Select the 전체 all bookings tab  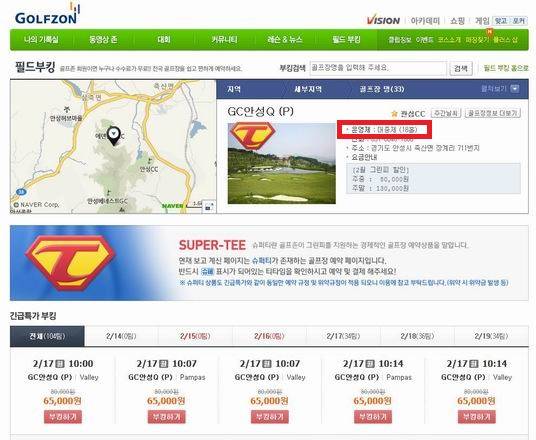pyautogui.click(x=47, y=336)
